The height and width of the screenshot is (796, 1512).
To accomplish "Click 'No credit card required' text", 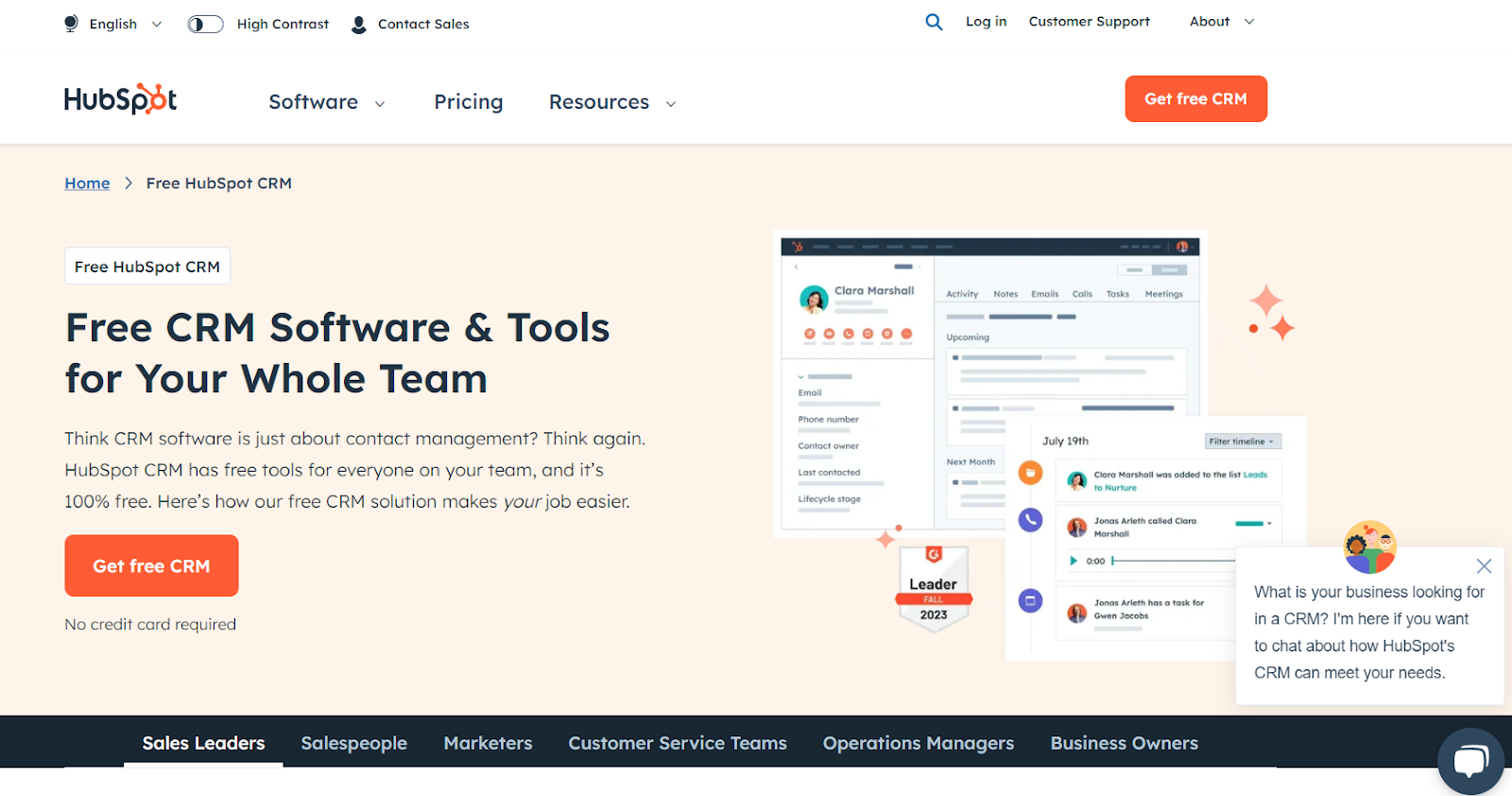I will coord(150,625).
